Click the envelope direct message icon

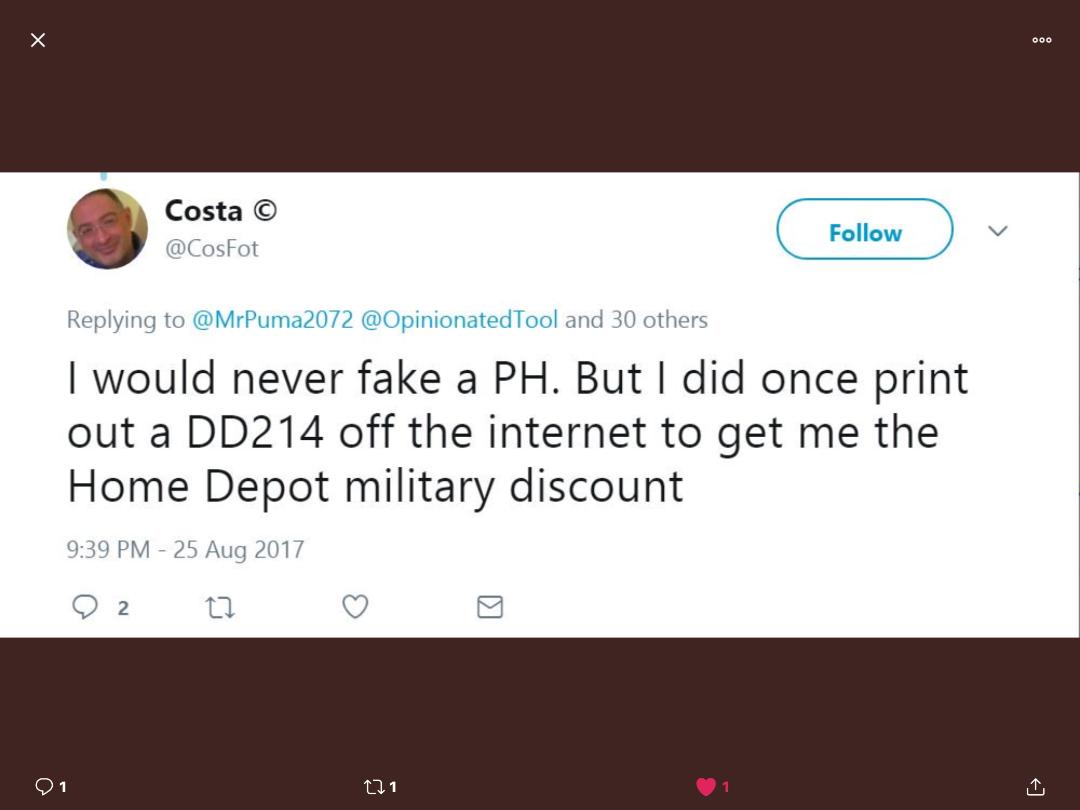[x=490, y=607]
